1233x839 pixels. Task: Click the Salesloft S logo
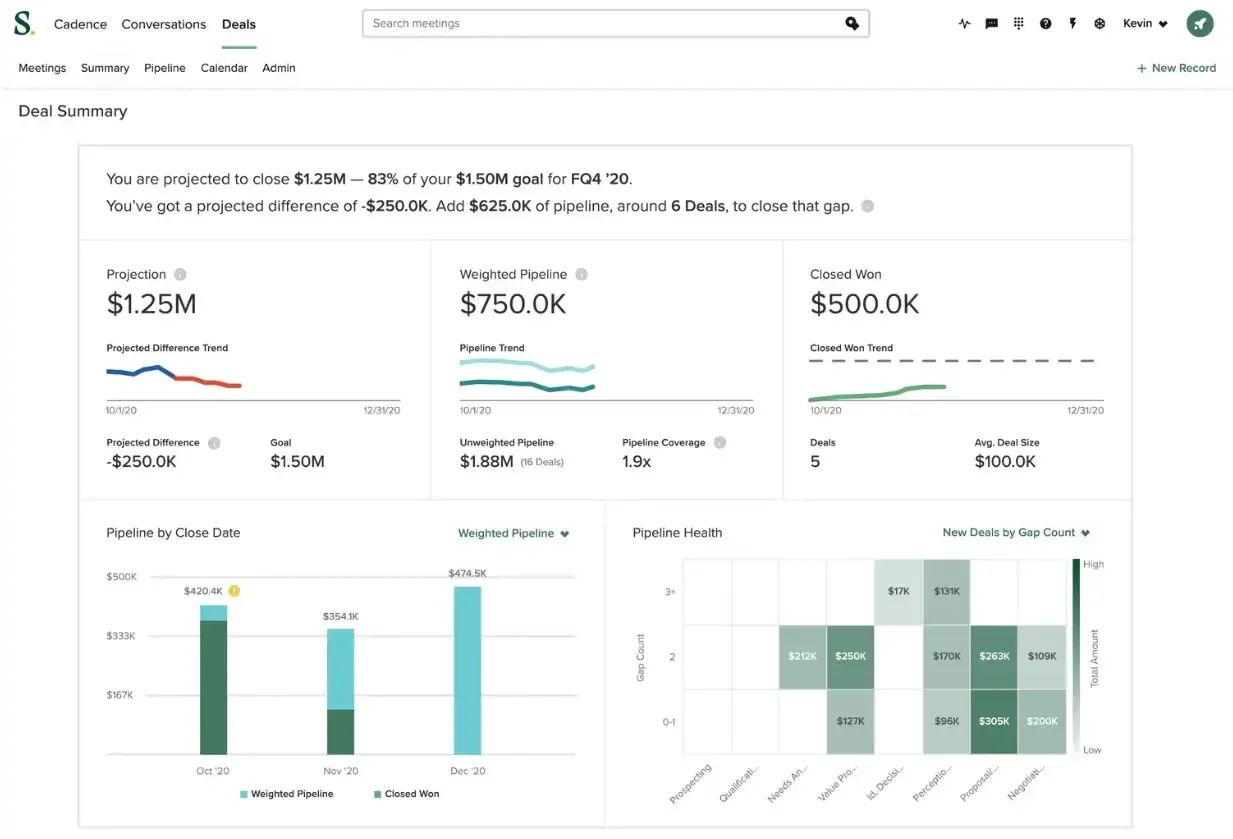coord(22,23)
